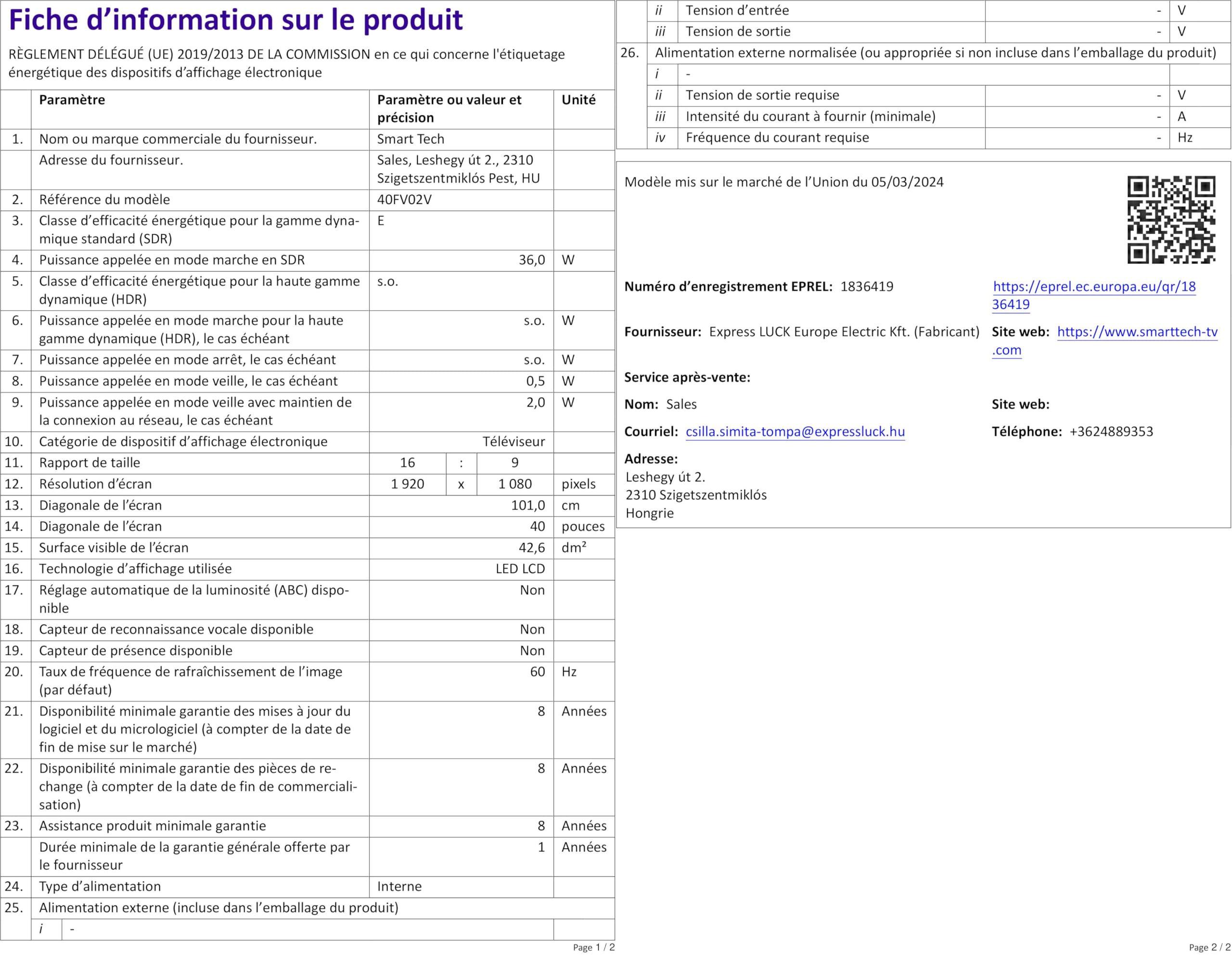Click the 'Paramètre ou valeur et précision' header
1232x963 pixels.
click(449, 108)
